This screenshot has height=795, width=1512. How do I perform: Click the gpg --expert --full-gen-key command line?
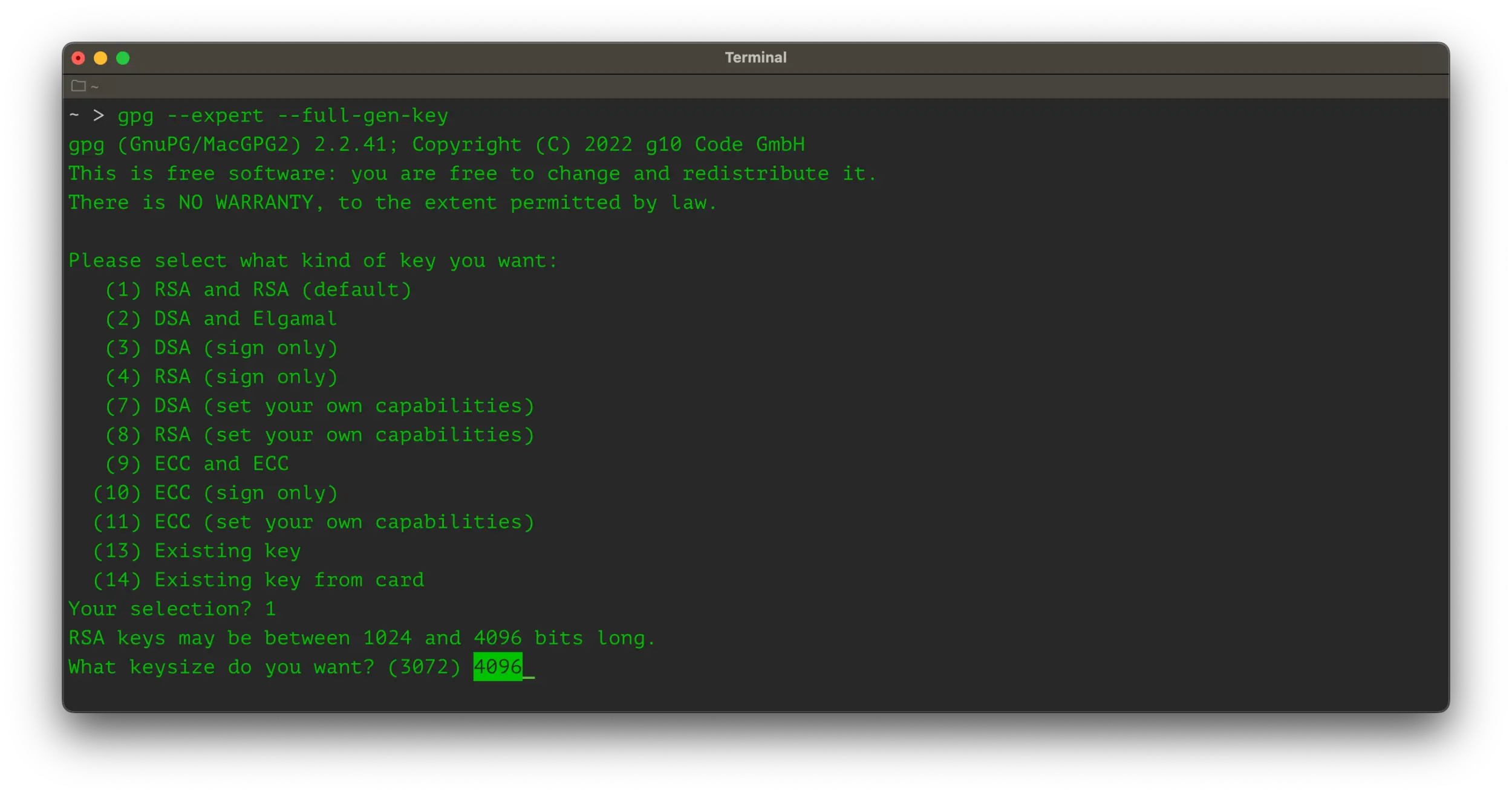click(x=283, y=115)
